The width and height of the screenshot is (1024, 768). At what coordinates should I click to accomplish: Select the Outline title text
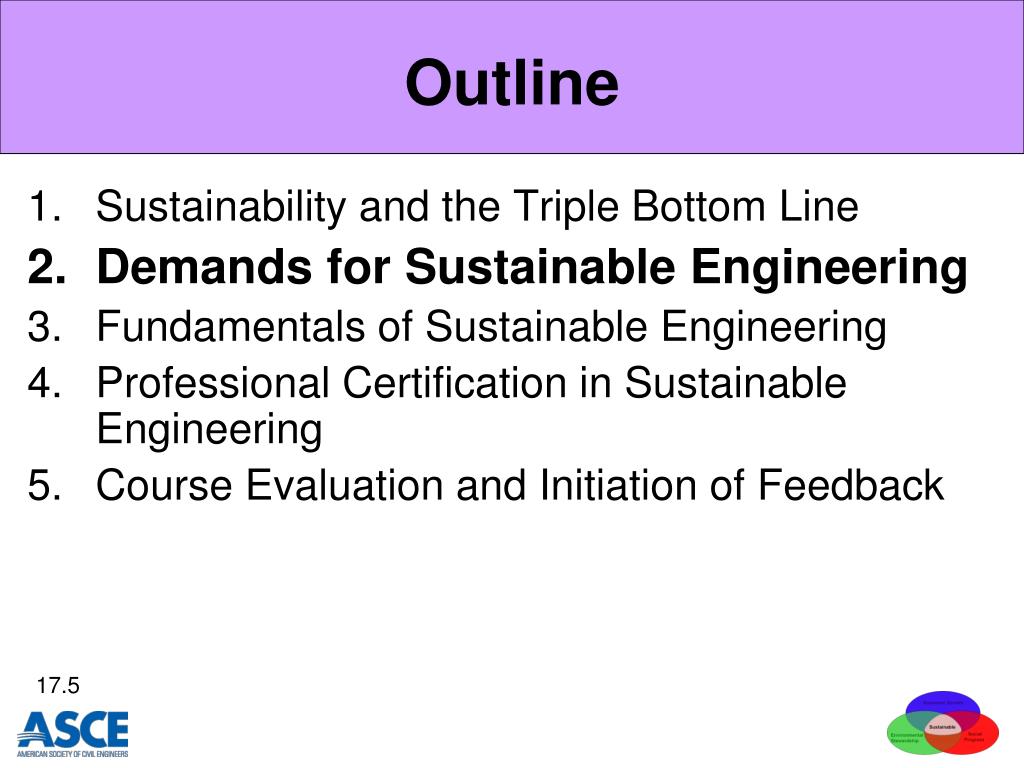click(x=511, y=82)
